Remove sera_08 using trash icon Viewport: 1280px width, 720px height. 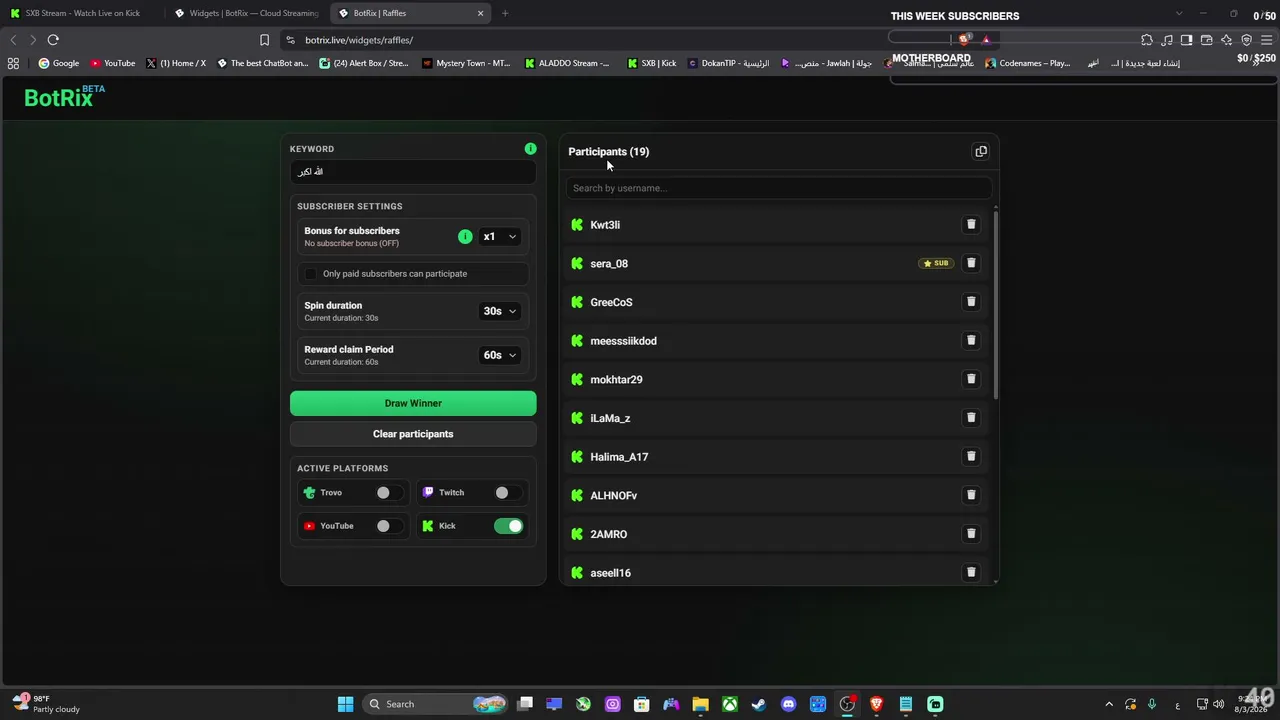(x=971, y=263)
